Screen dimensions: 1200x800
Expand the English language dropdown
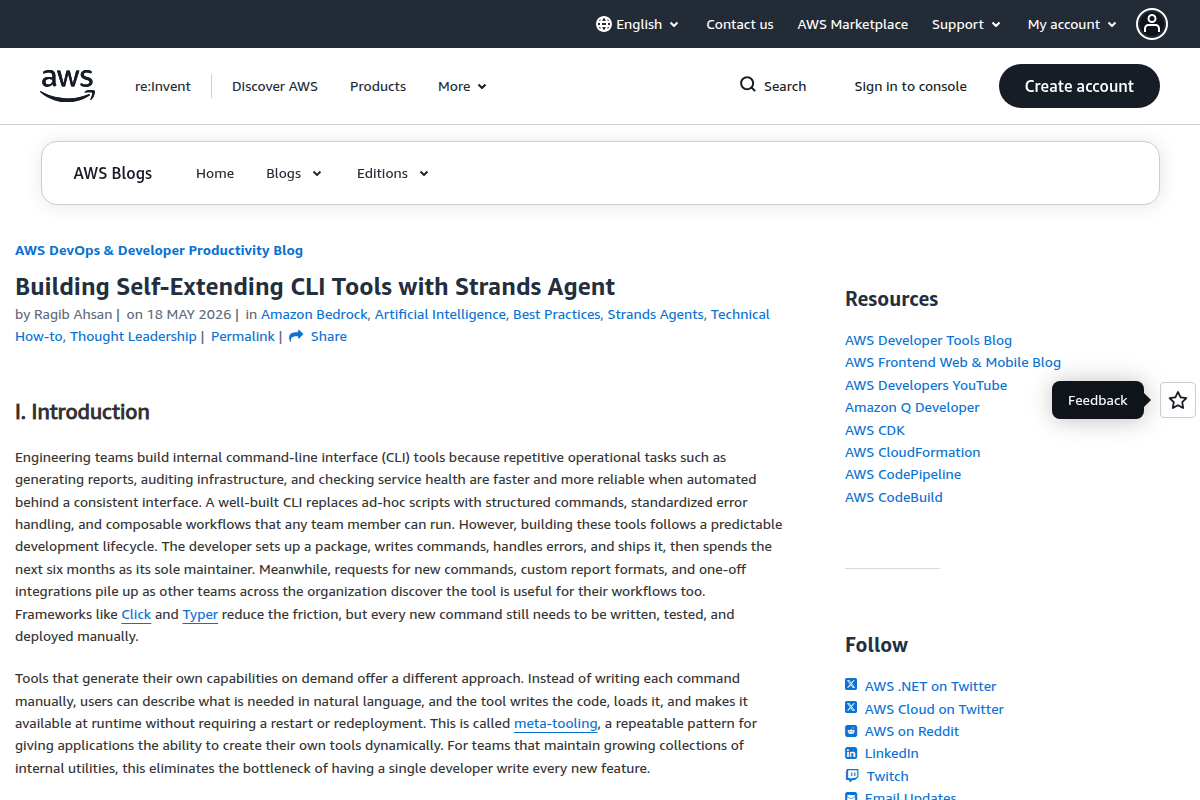(638, 24)
